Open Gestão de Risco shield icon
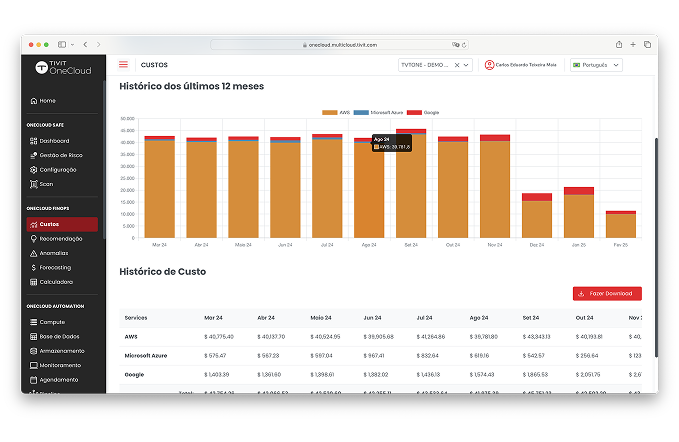This screenshot has height=442, width=679. pyautogui.click(x=33, y=155)
